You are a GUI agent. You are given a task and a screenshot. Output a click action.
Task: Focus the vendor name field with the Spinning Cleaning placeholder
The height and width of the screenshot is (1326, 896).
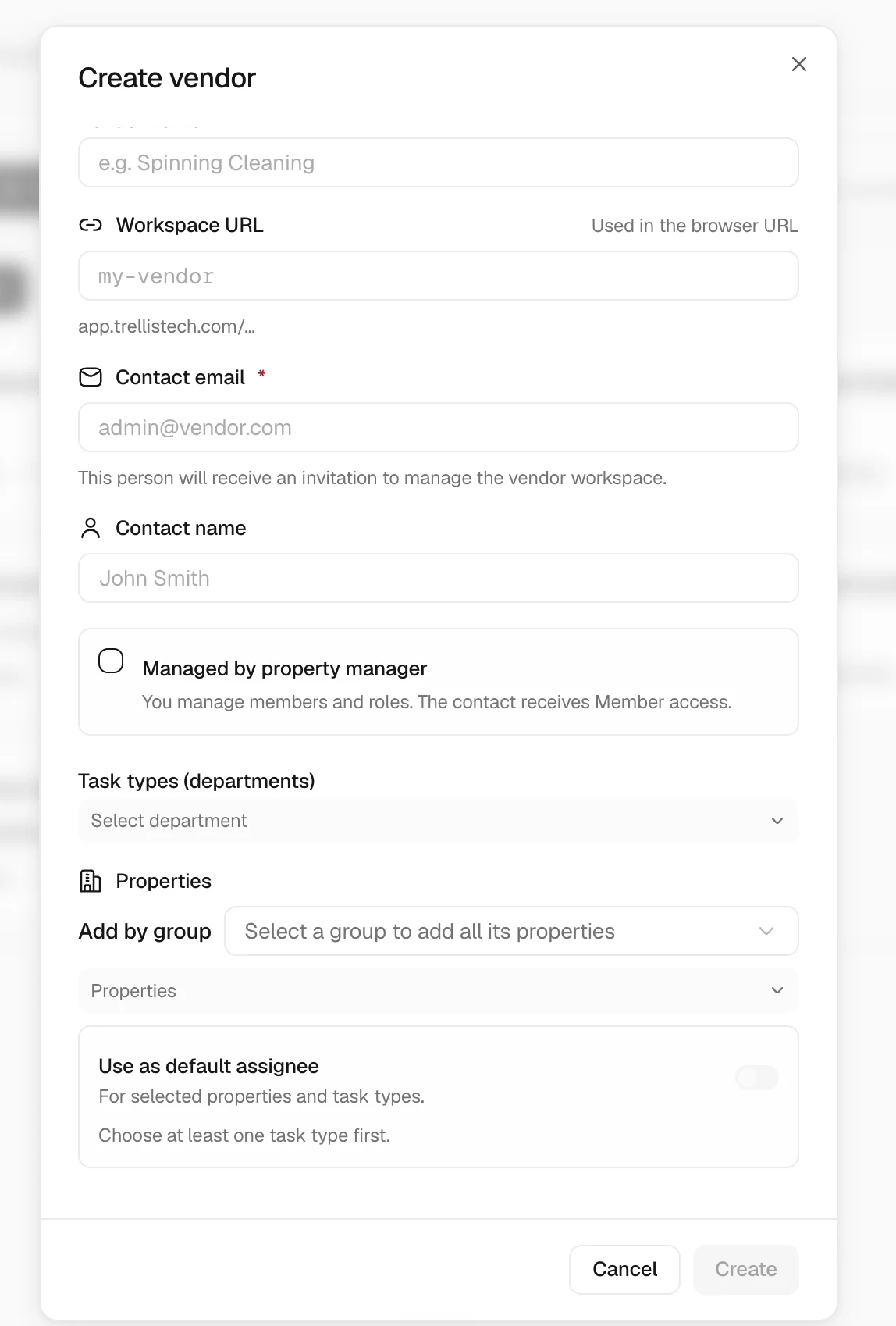coord(439,162)
